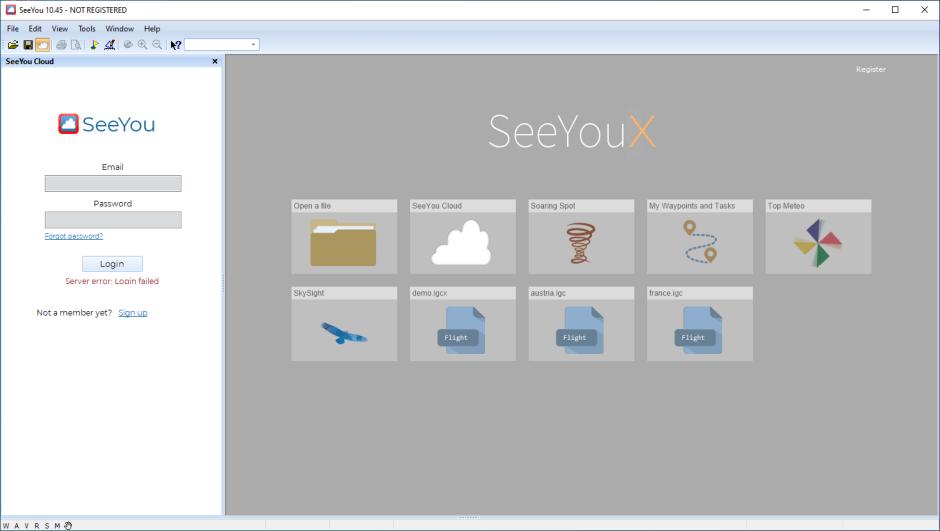The height and width of the screenshot is (531, 940).
Task: Expand the empty toolbar combo box
Action: (254, 45)
